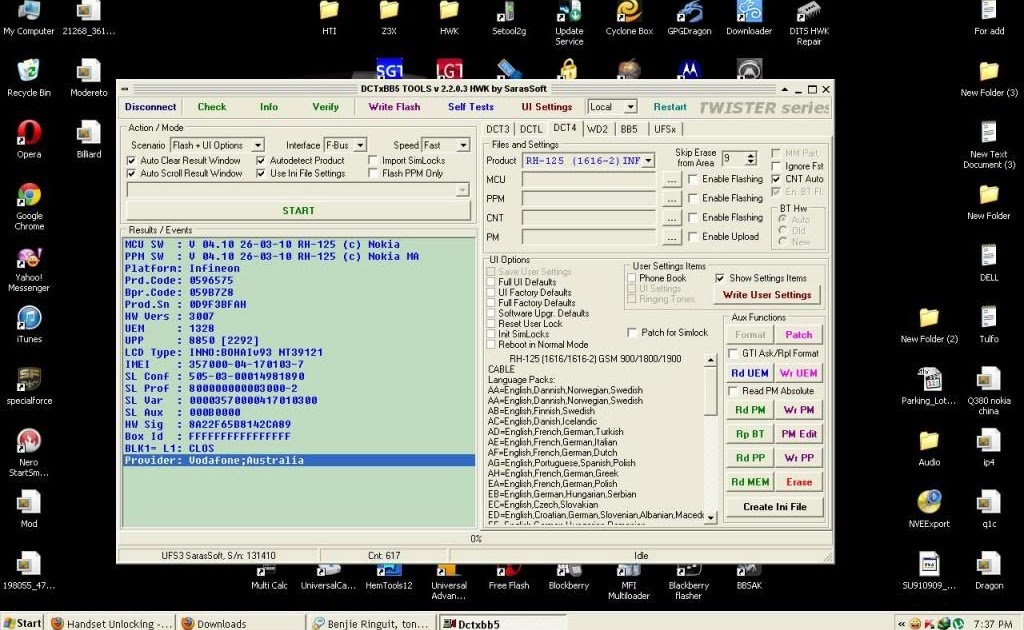1024x630 pixels.
Task: Toggle Use Ini File Settings checkbox
Action: [x=261, y=174]
